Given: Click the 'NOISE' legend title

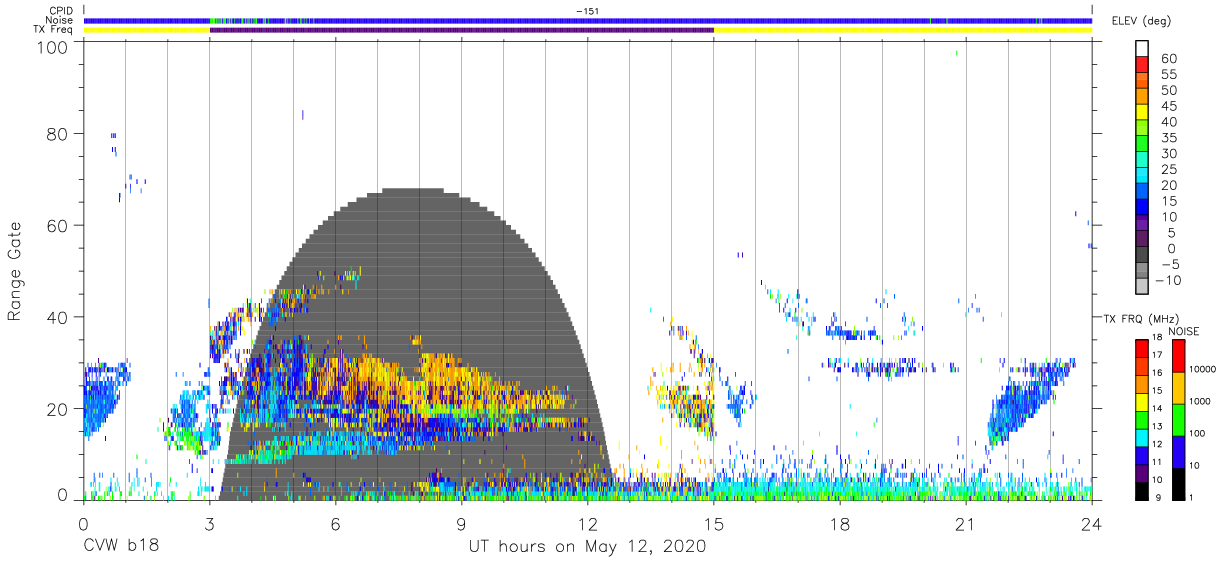Looking at the screenshot, I should coord(1184,331).
